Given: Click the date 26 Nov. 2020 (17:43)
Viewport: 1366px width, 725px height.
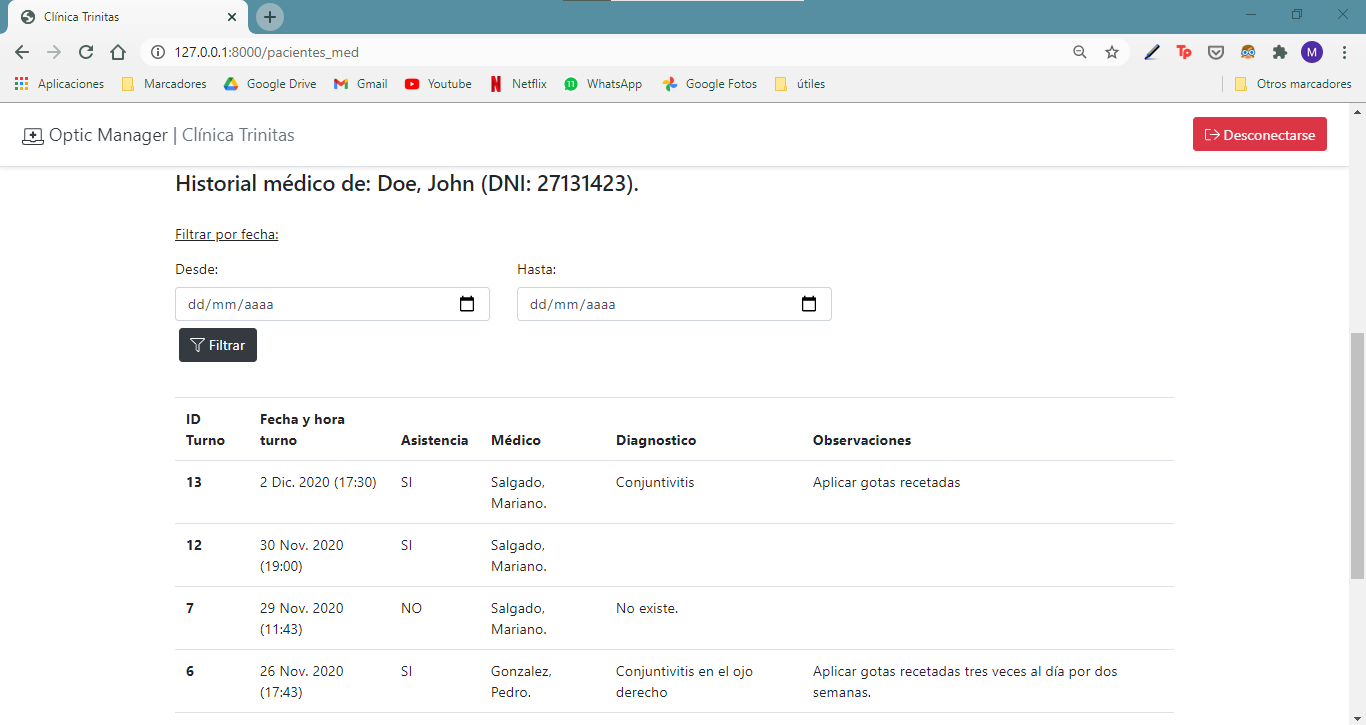Looking at the screenshot, I should (x=302, y=681).
